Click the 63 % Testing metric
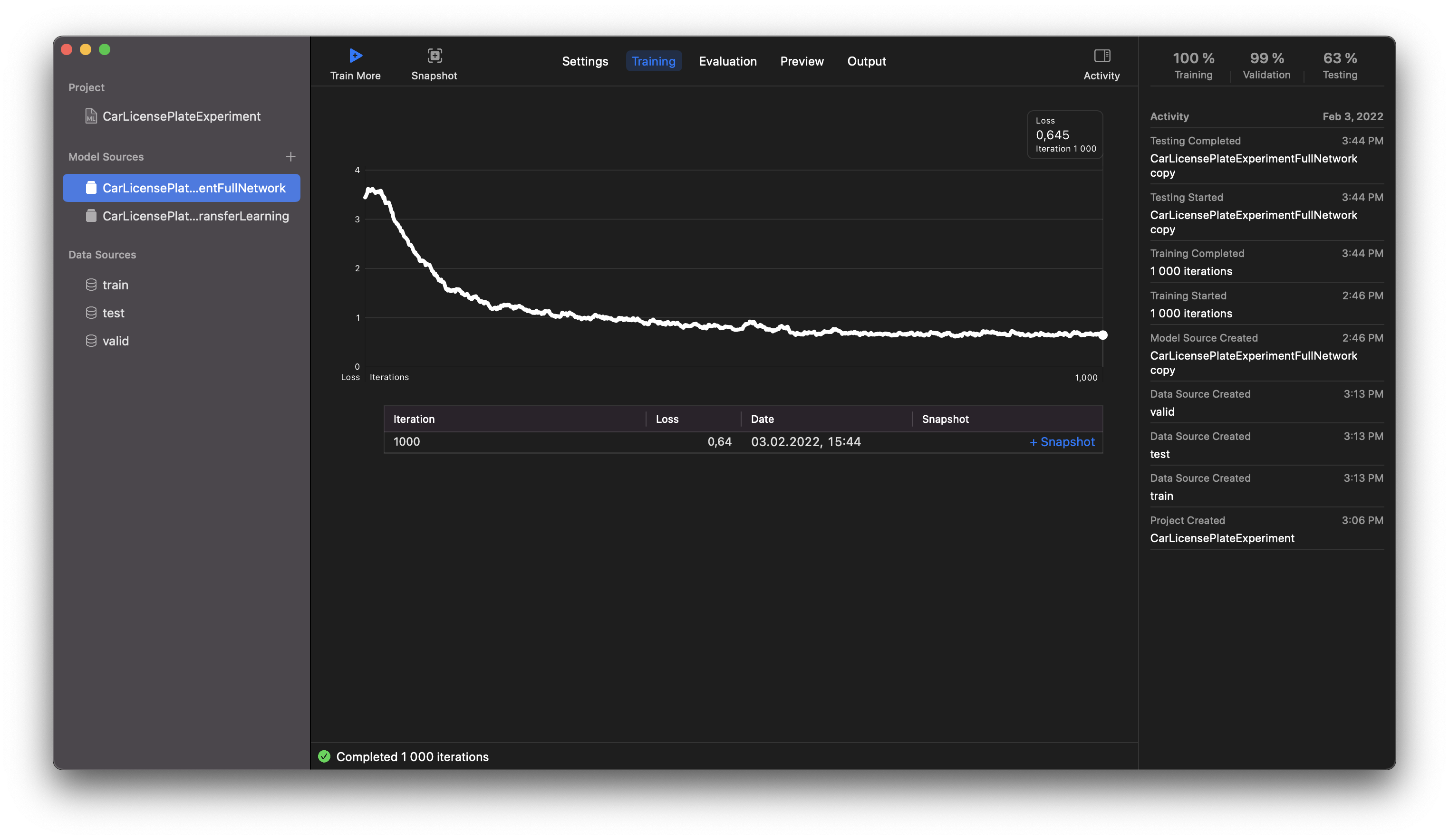The width and height of the screenshot is (1449, 840). pyautogui.click(x=1340, y=66)
